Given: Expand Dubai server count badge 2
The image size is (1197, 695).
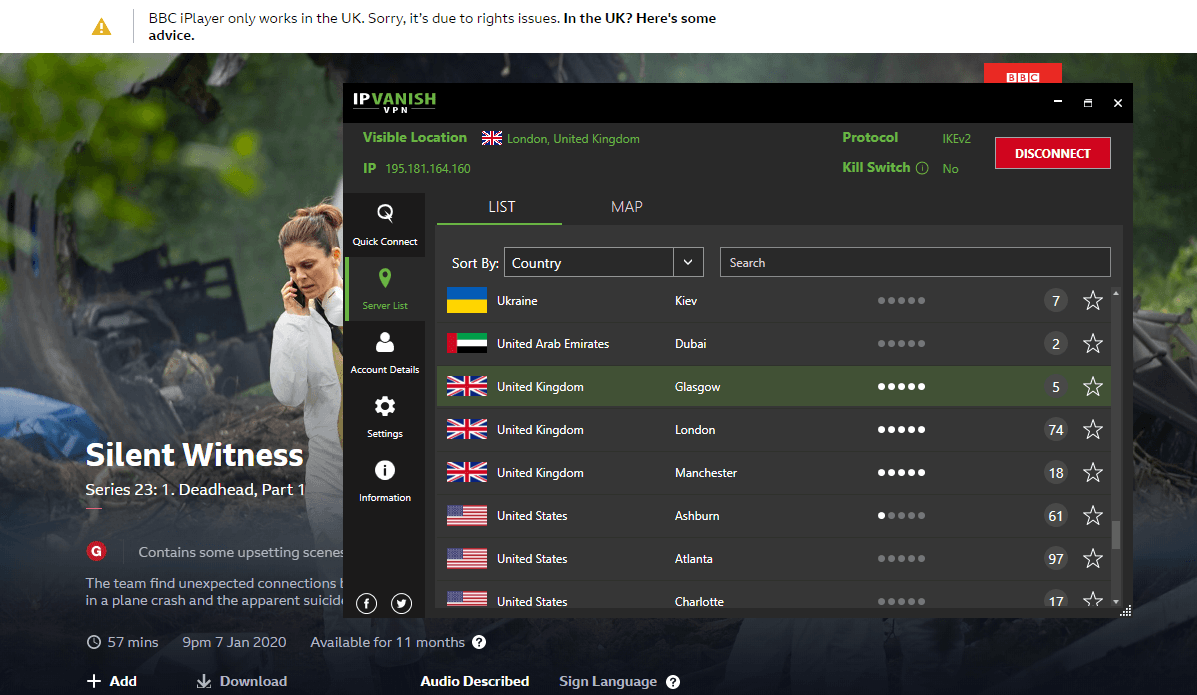Looking at the screenshot, I should (1056, 344).
